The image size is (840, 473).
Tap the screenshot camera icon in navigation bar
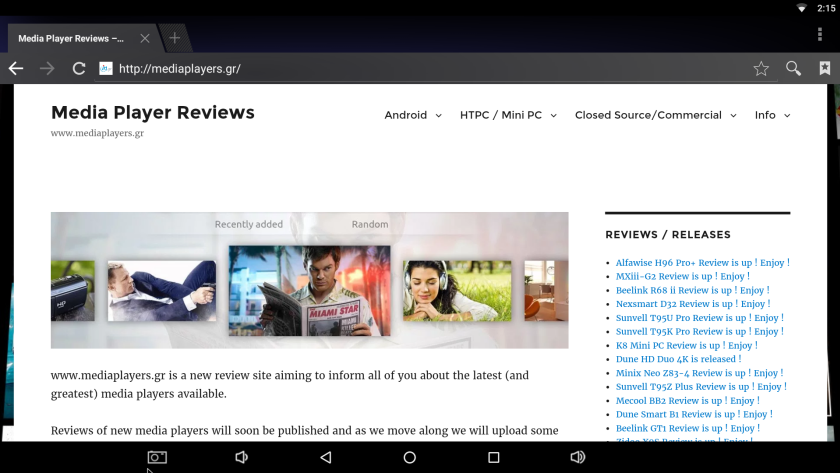click(x=157, y=457)
